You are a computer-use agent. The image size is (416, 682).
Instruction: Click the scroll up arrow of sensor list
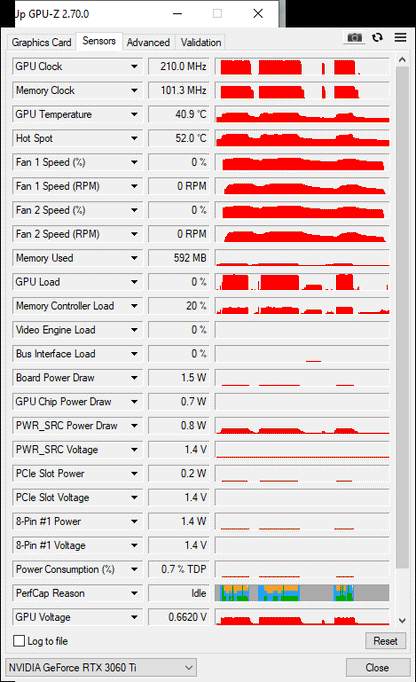point(402,60)
